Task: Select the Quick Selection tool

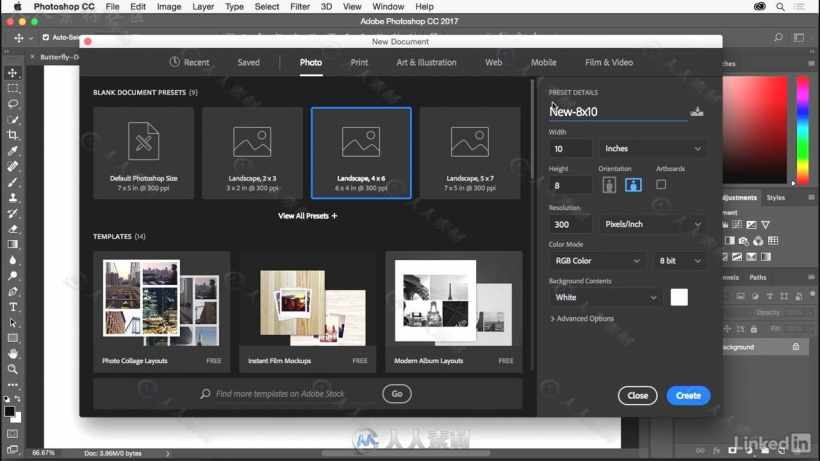Action: 13,119
